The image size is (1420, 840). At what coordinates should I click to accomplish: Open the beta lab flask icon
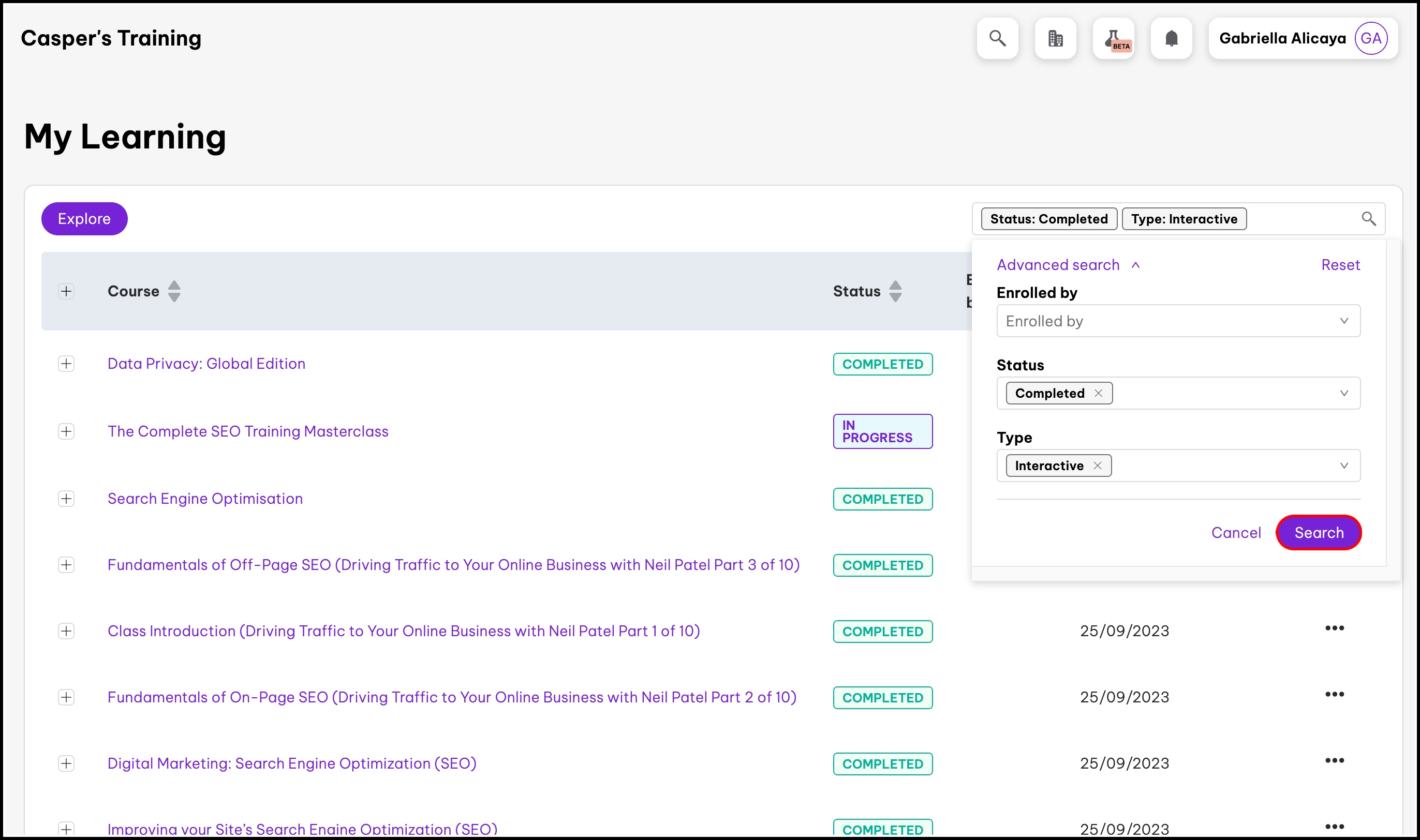1114,38
